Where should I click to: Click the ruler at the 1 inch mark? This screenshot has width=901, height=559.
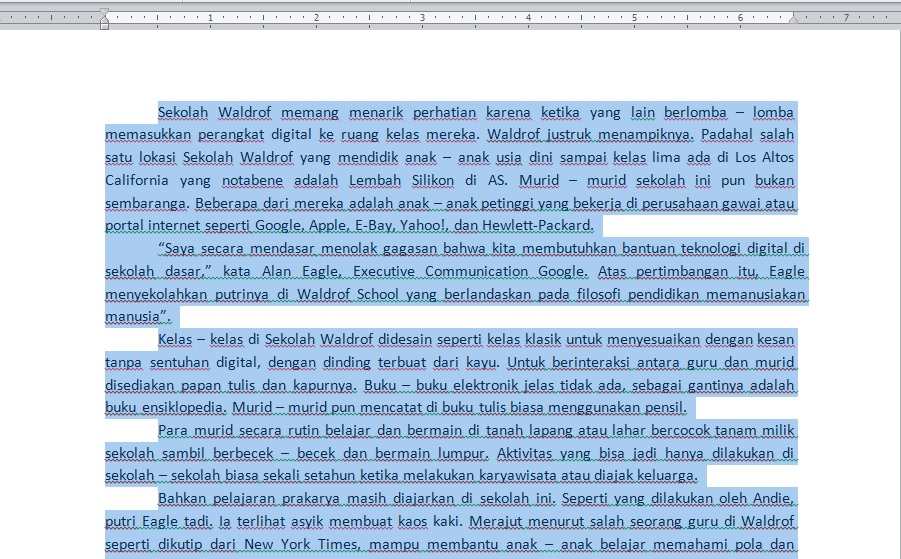click(x=210, y=18)
